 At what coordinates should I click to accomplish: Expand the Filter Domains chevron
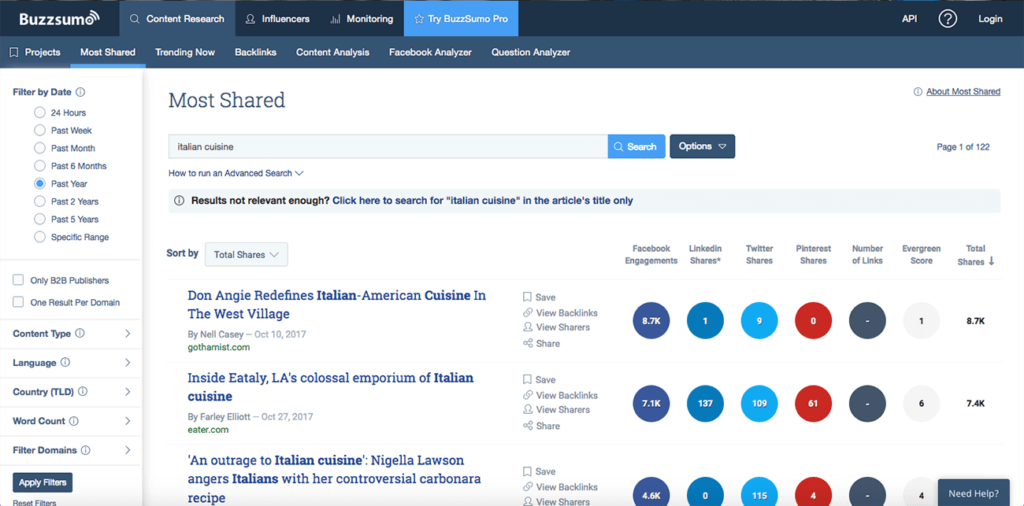[x=127, y=451]
